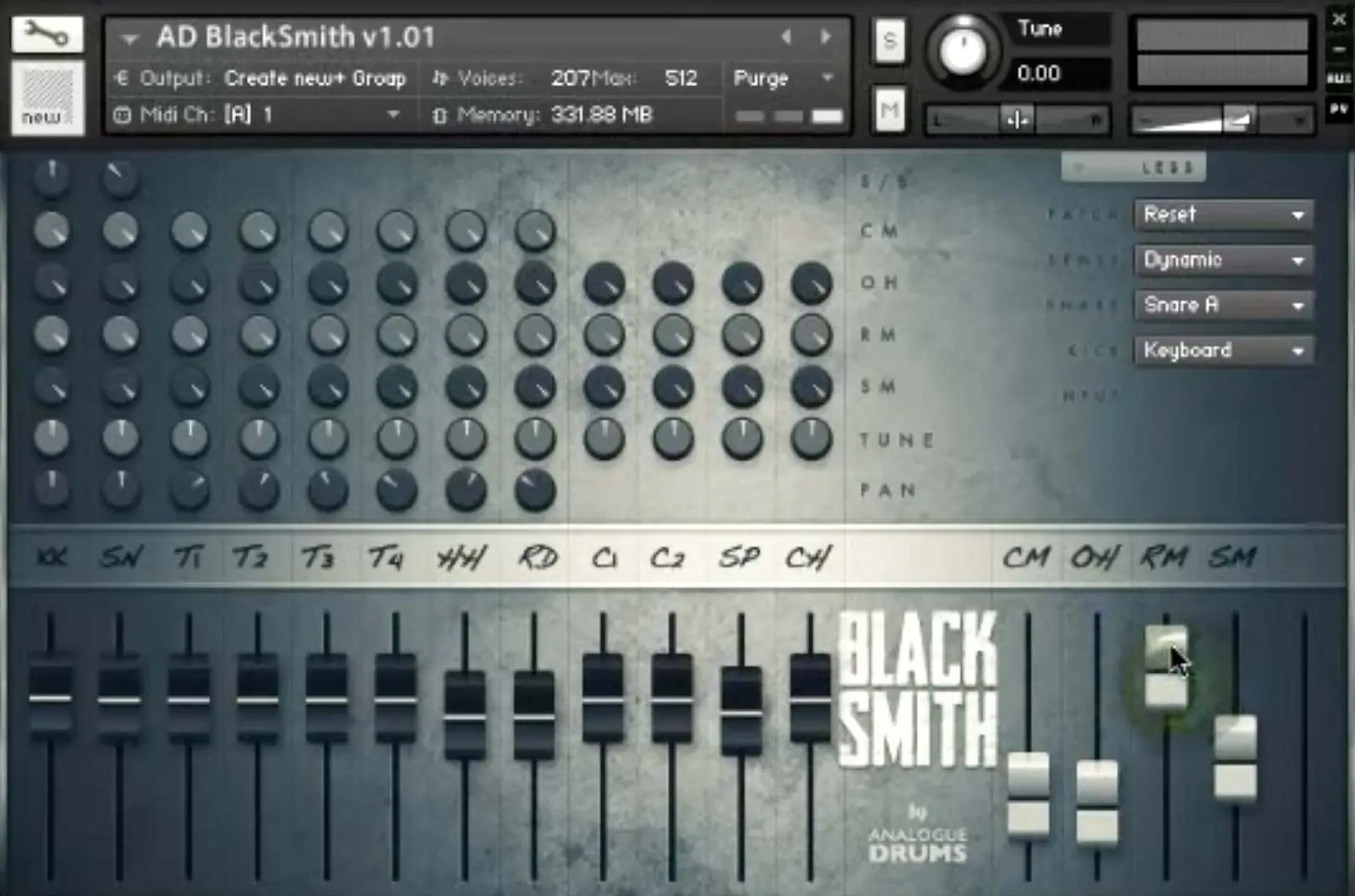Image resolution: width=1355 pixels, height=896 pixels.
Task: Click the Memory 331.88 MB readout
Action: click(x=602, y=114)
